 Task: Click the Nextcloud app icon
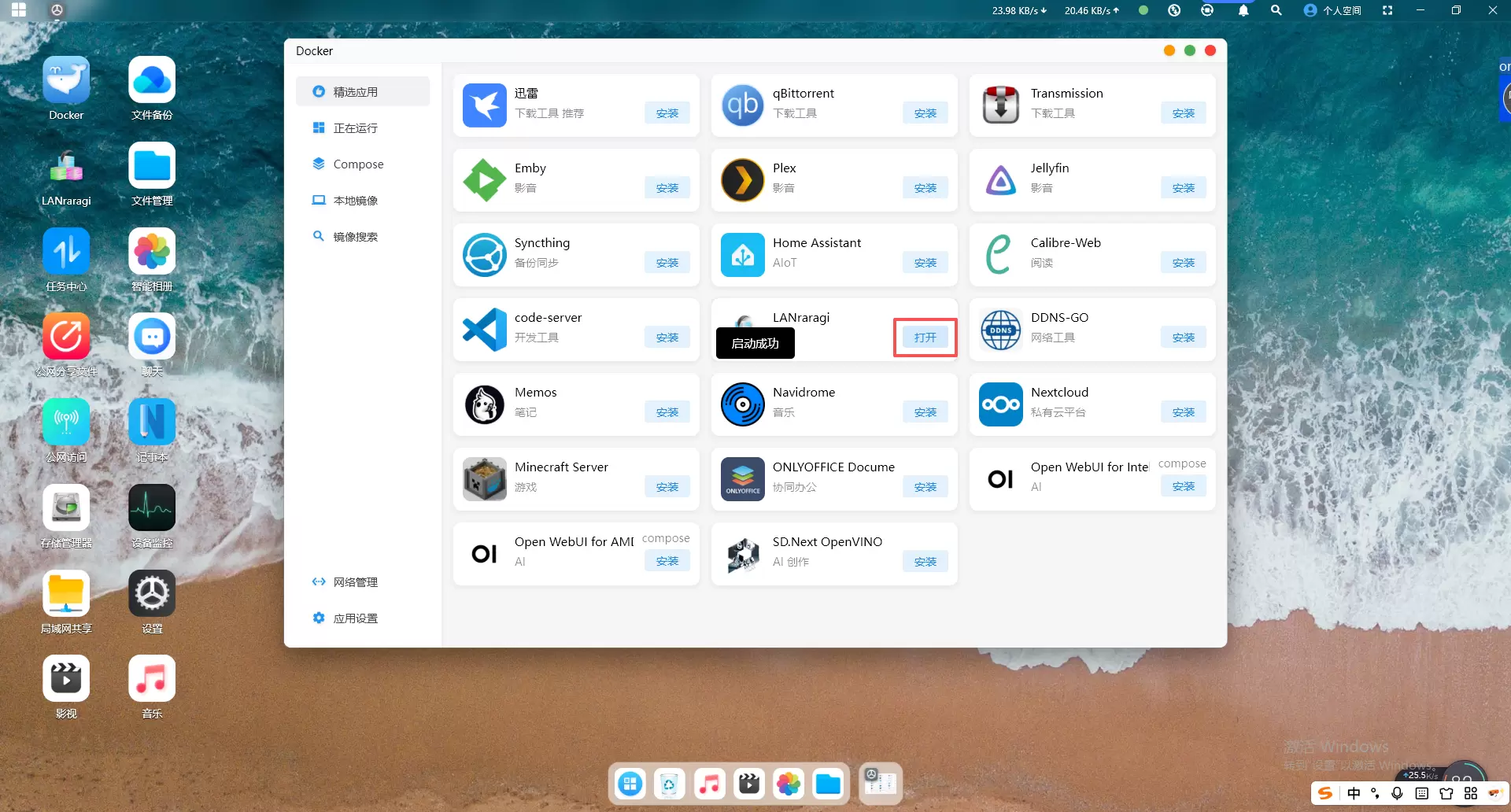pyautogui.click(x=1000, y=404)
